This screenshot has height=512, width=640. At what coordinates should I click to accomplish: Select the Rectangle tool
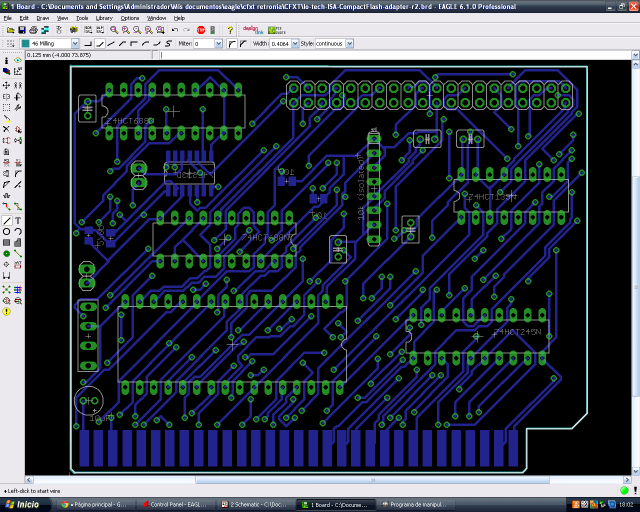click(x=6, y=243)
